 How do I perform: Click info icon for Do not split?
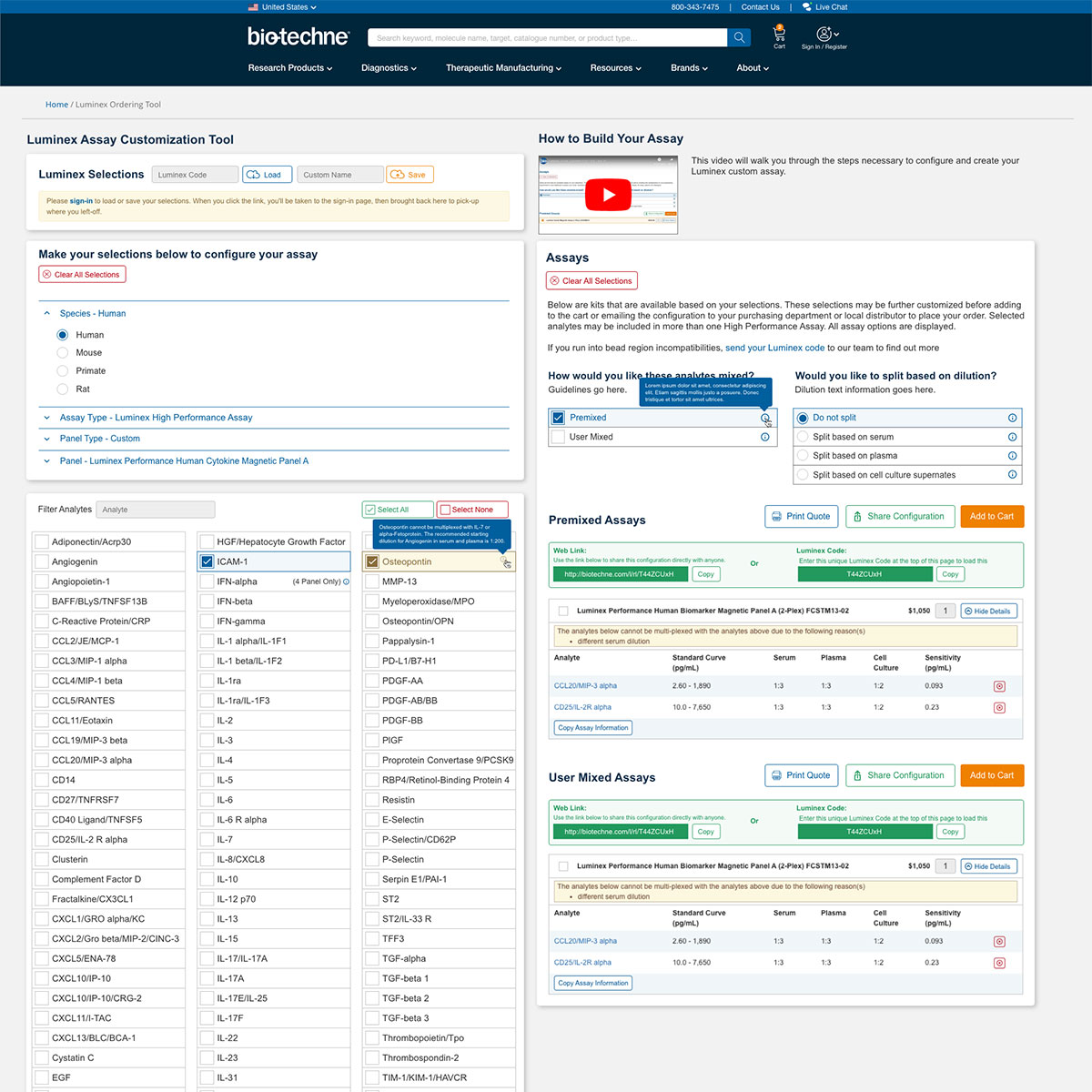click(1012, 418)
